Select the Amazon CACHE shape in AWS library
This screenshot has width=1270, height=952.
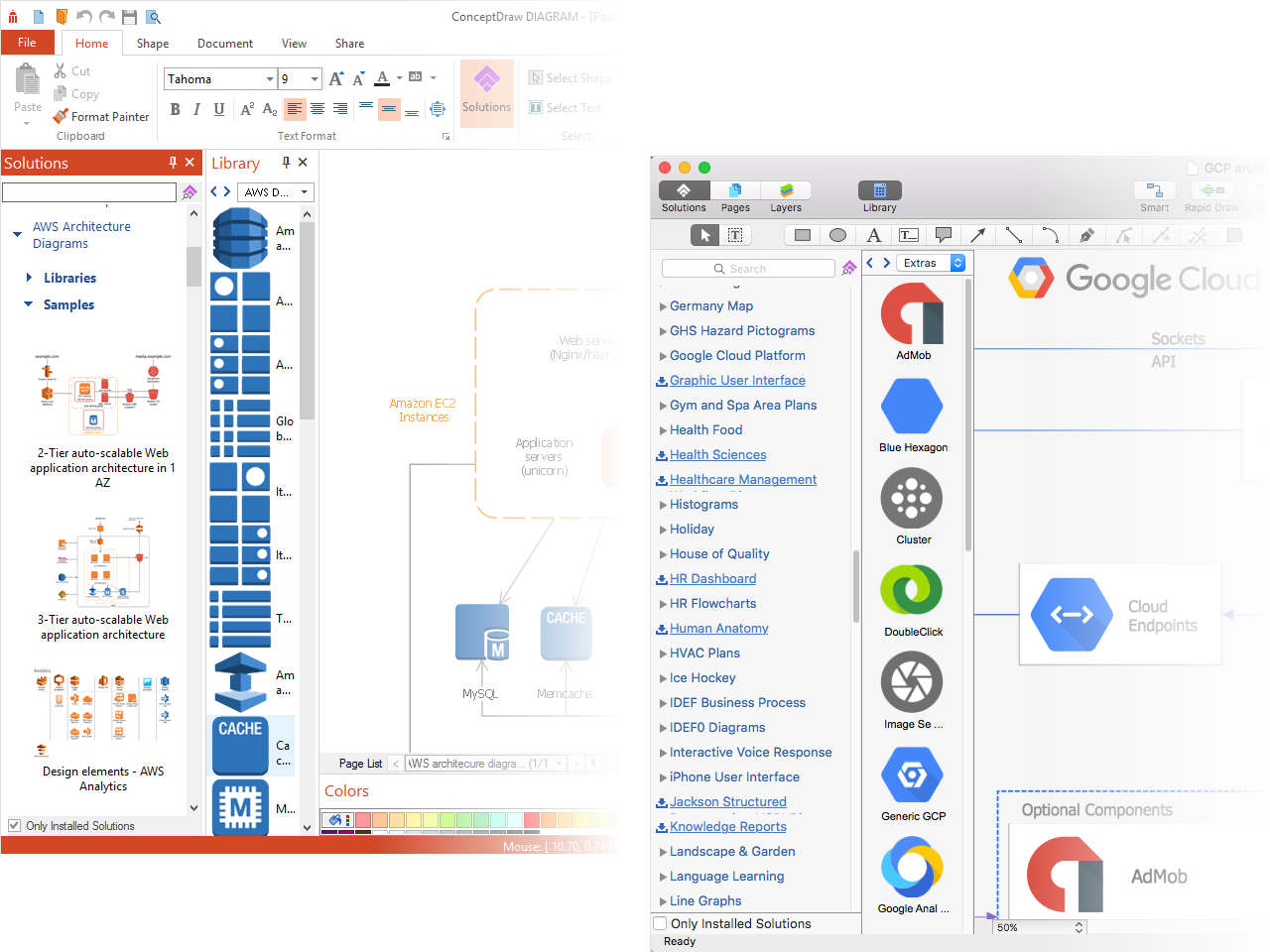pyautogui.click(x=240, y=746)
